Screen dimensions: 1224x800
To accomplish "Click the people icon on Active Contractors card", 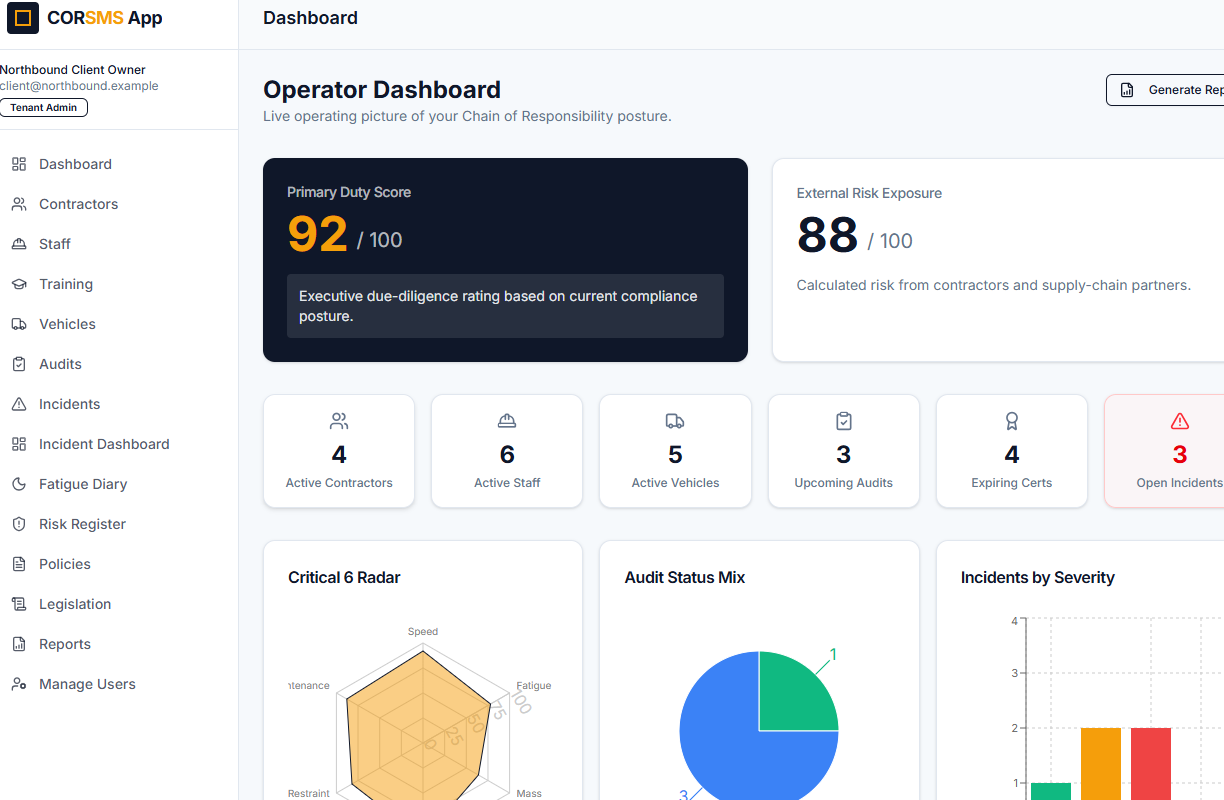I will [x=339, y=421].
